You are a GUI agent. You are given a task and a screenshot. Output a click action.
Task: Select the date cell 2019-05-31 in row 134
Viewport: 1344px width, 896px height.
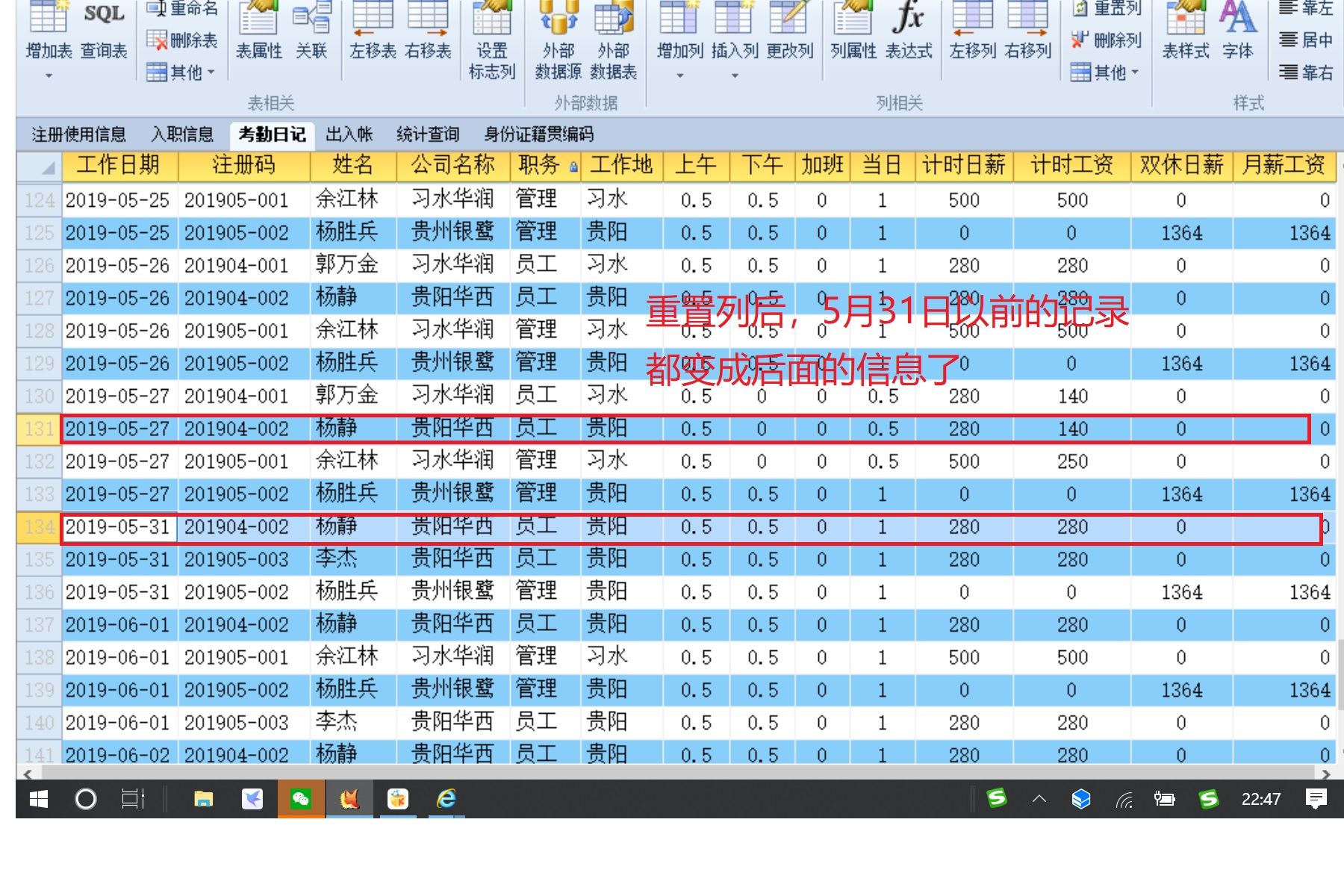pos(118,527)
